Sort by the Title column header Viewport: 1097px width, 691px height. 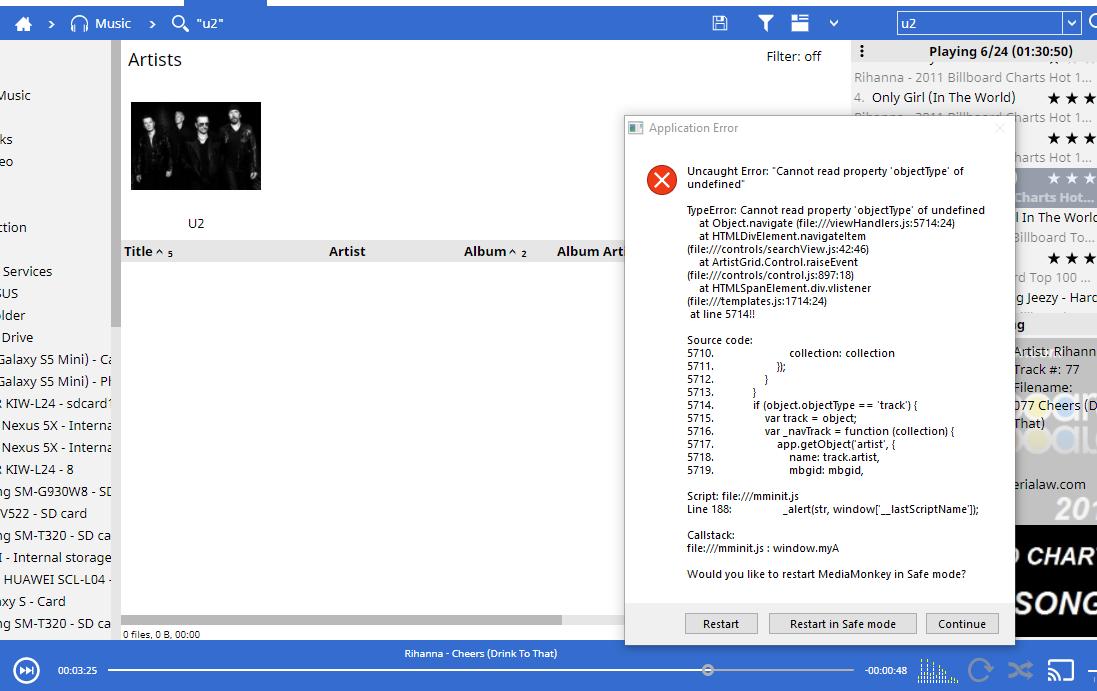[138, 252]
